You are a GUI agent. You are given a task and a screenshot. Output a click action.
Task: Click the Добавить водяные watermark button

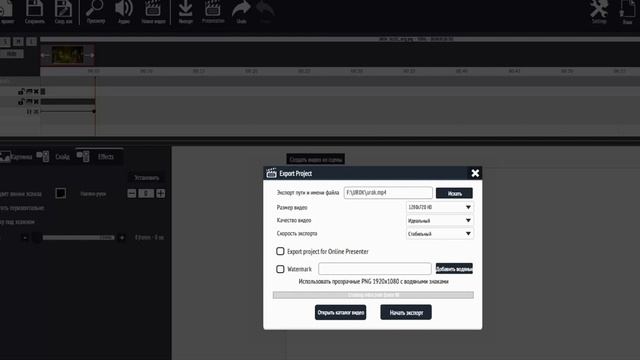point(454,269)
